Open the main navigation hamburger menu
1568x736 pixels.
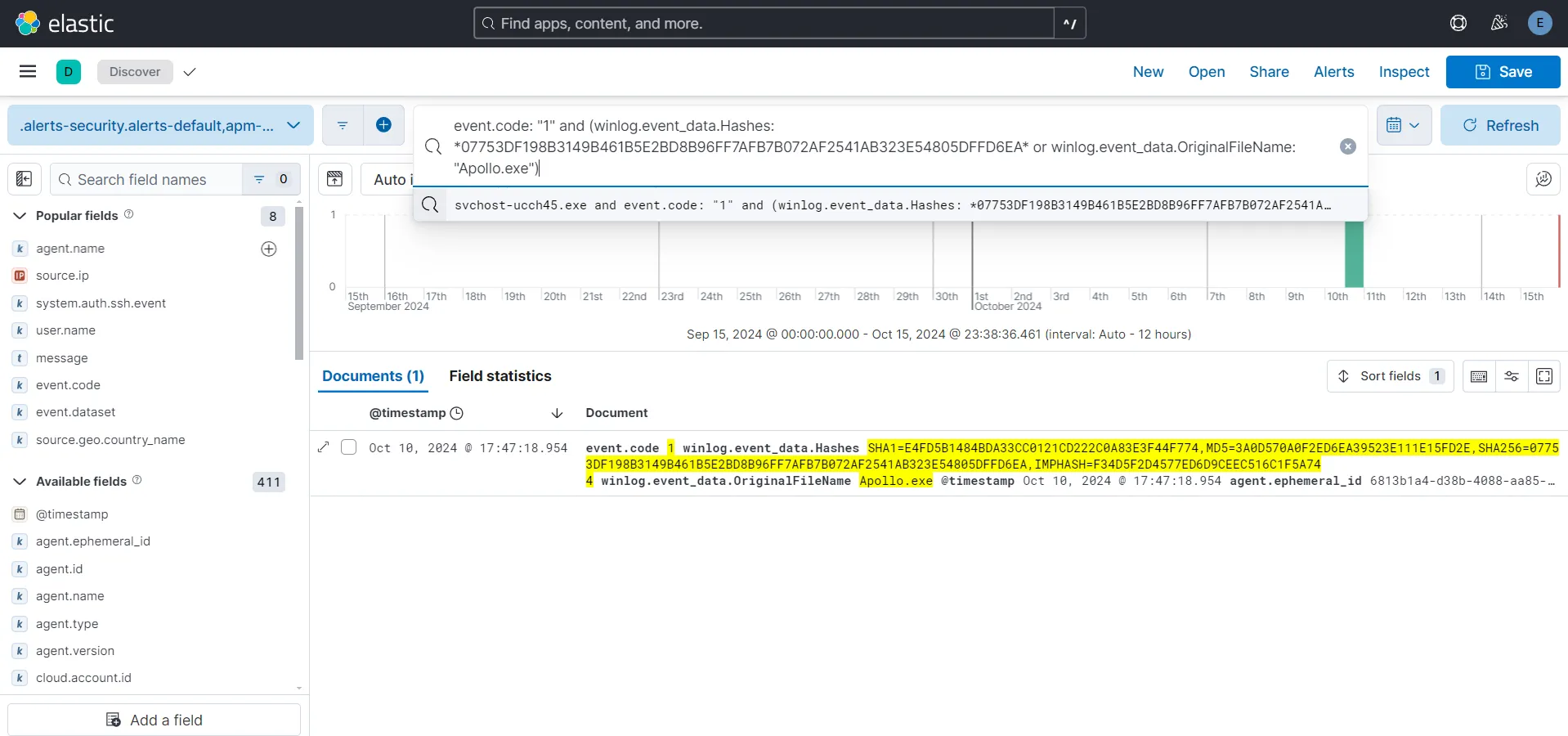click(27, 72)
